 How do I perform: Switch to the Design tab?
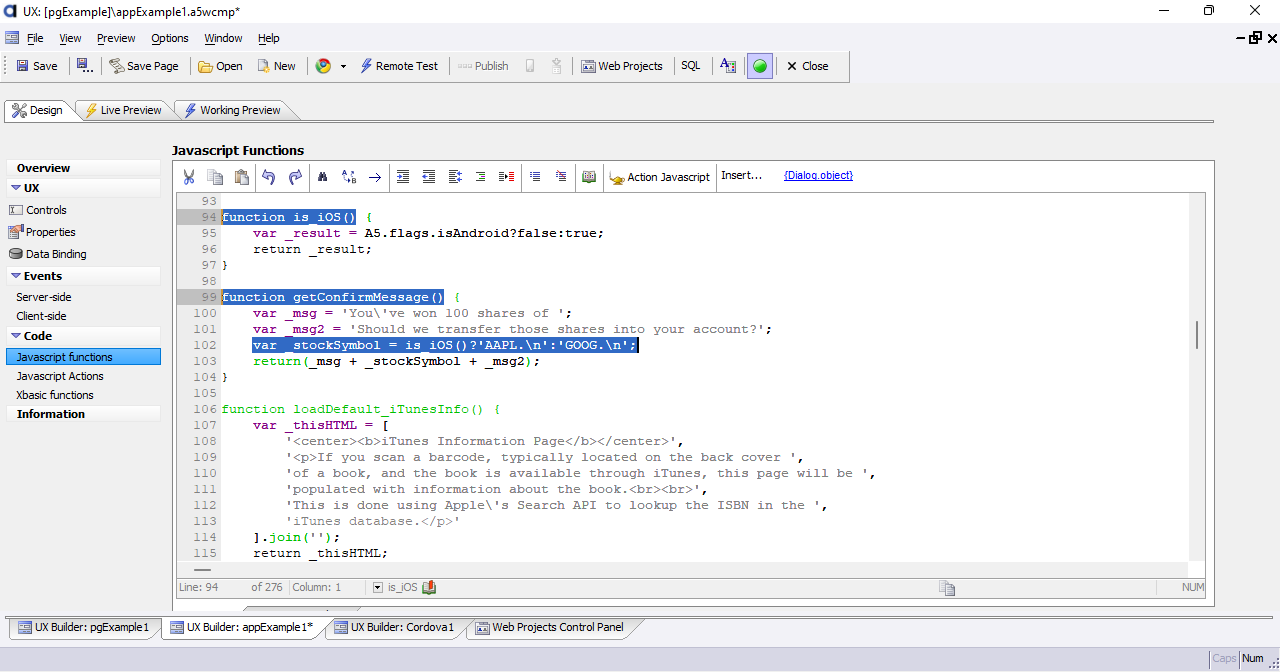click(x=38, y=110)
